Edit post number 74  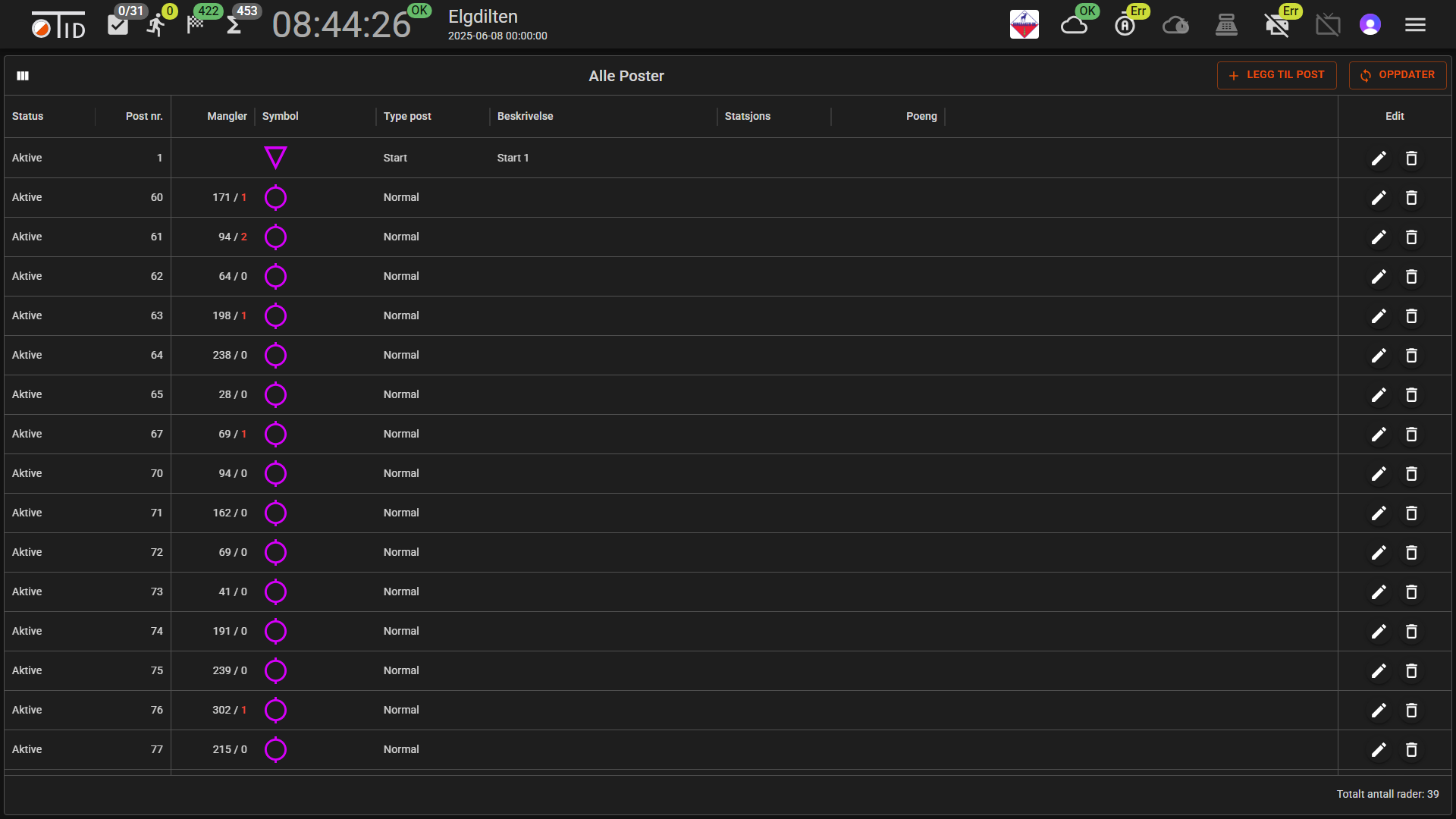(x=1379, y=632)
